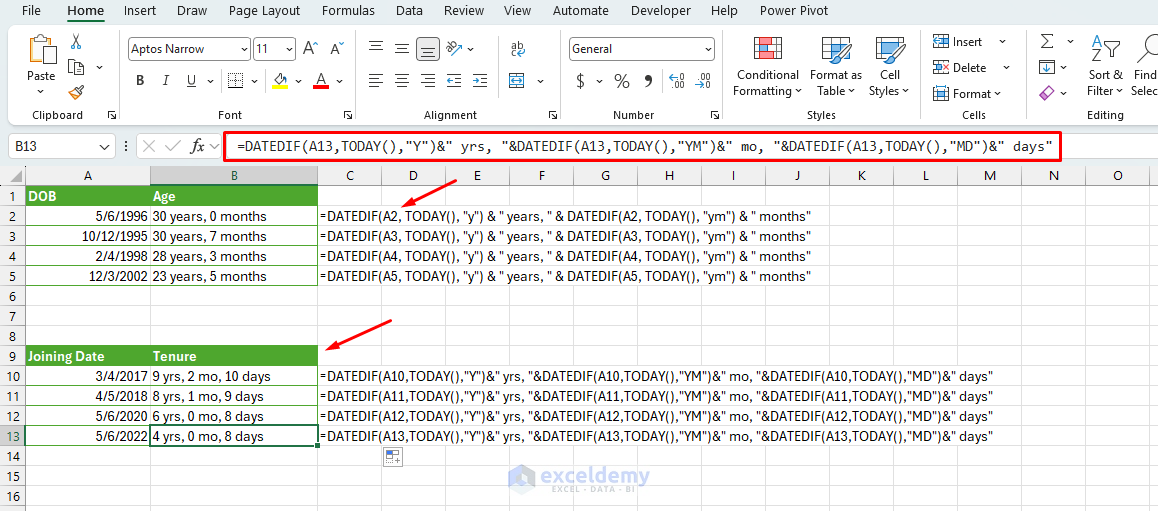The image size is (1158, 511).
Task: Click the Merge & Center icon
Action: point(517,80)
